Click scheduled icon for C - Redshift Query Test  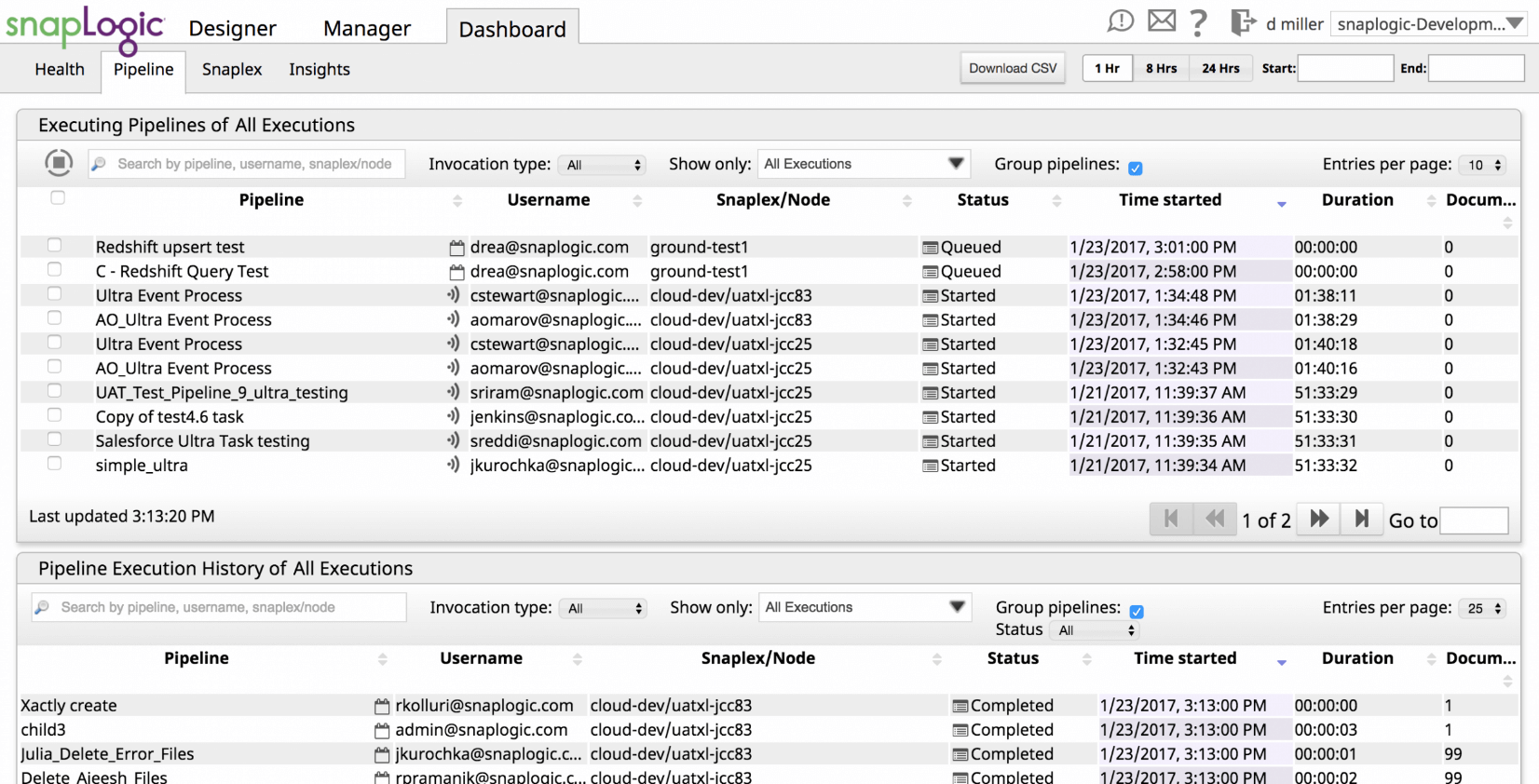(456, 272)
